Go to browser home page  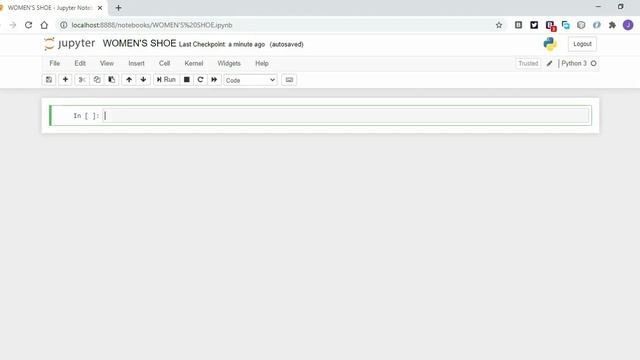point(44,25)
